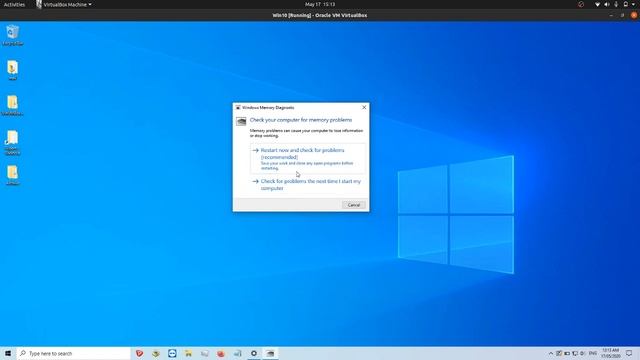Open File Explorer from the taskbar
The height and width of the screenshot is (360, 640).
click(189, 353)
